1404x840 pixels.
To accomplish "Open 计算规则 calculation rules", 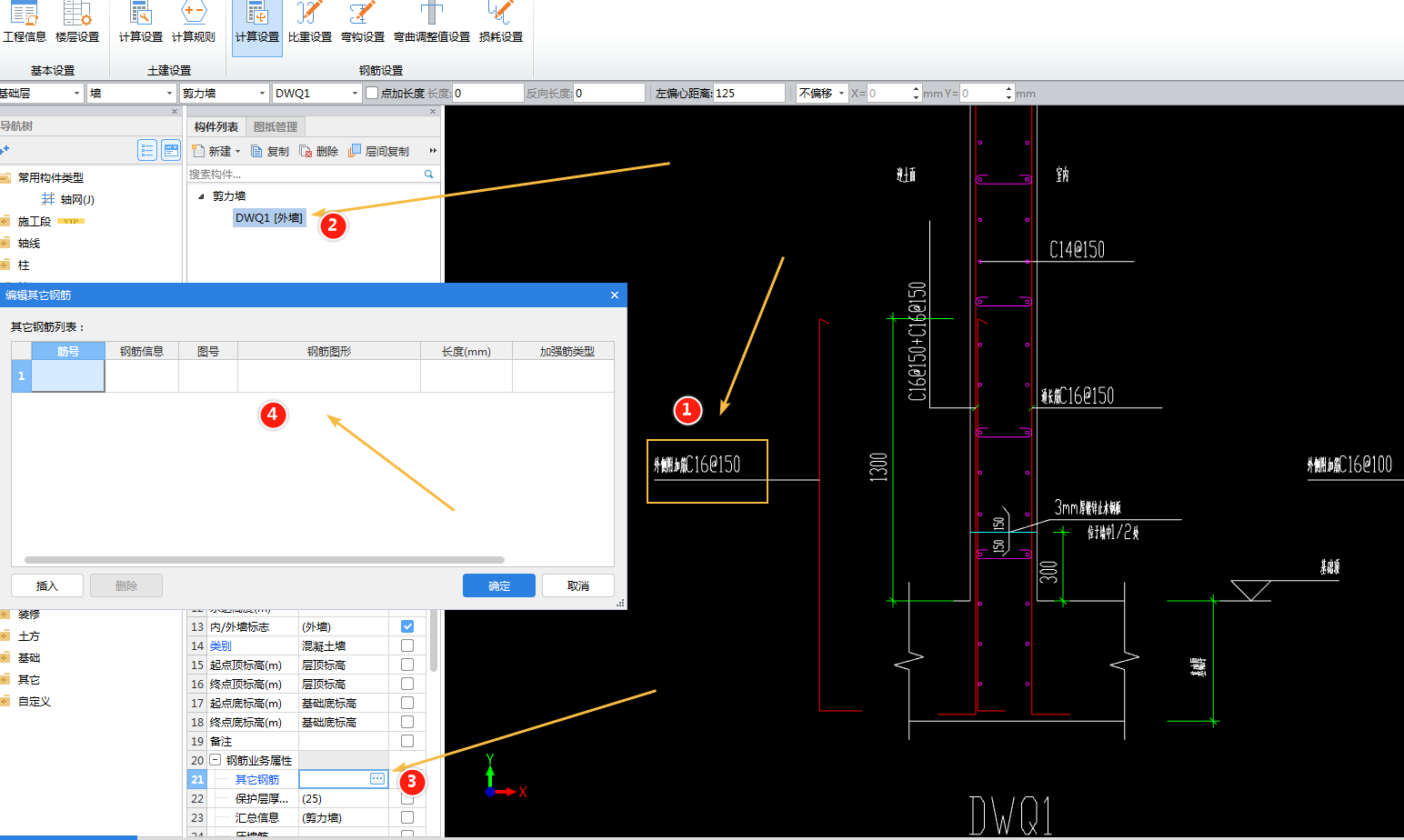I will pos(194,24).
